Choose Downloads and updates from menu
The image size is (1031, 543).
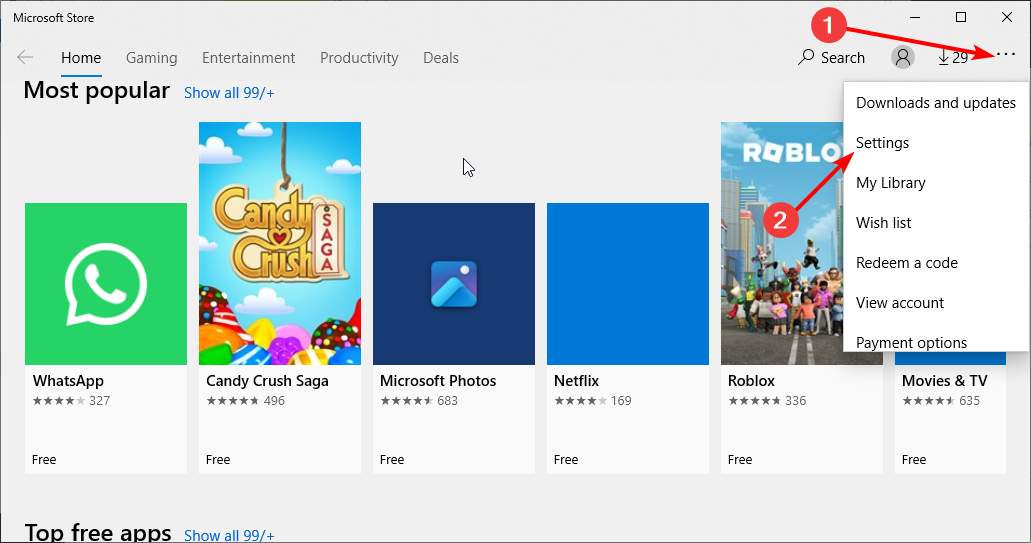[x=936, y=103]
